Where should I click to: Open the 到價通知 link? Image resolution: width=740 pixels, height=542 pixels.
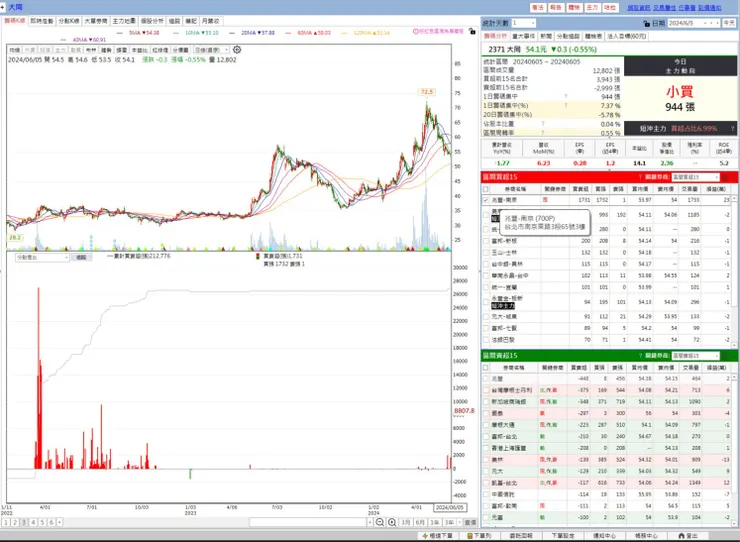coord(710,8)
